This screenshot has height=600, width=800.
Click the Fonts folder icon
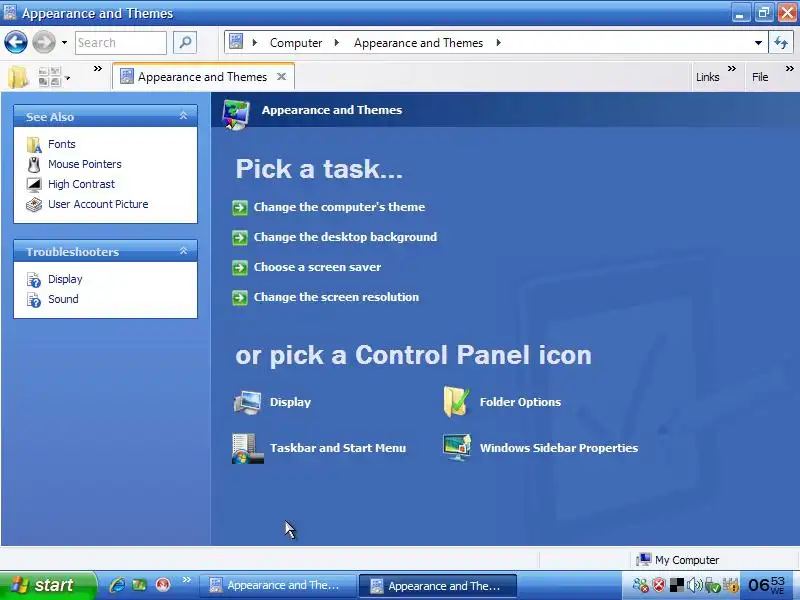[34, 145]
